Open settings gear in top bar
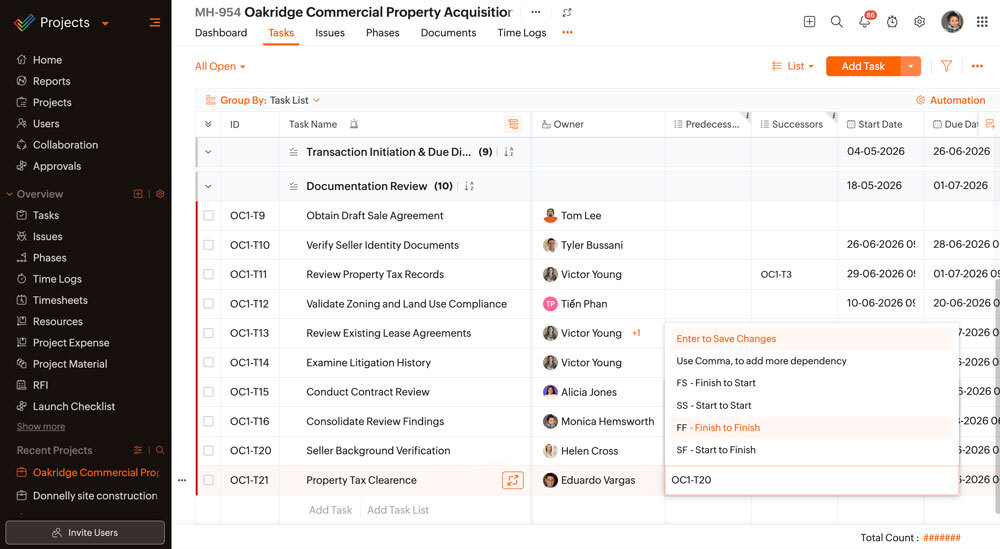1000x549 pixels. pyautogui.click(x=920, y=22)
